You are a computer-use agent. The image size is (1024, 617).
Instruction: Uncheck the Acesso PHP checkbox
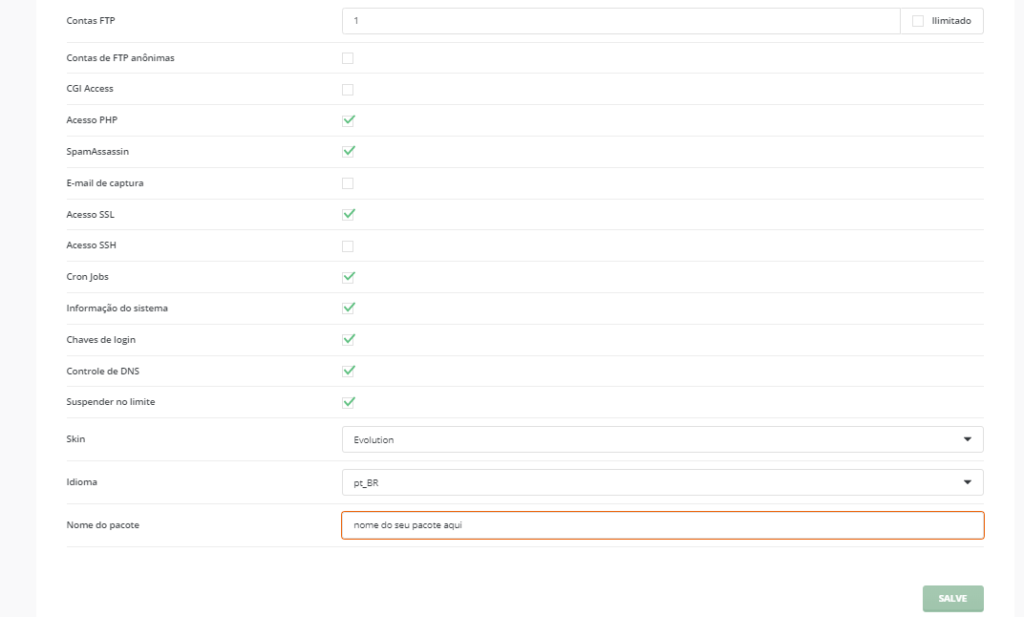(x=348, y=120)
